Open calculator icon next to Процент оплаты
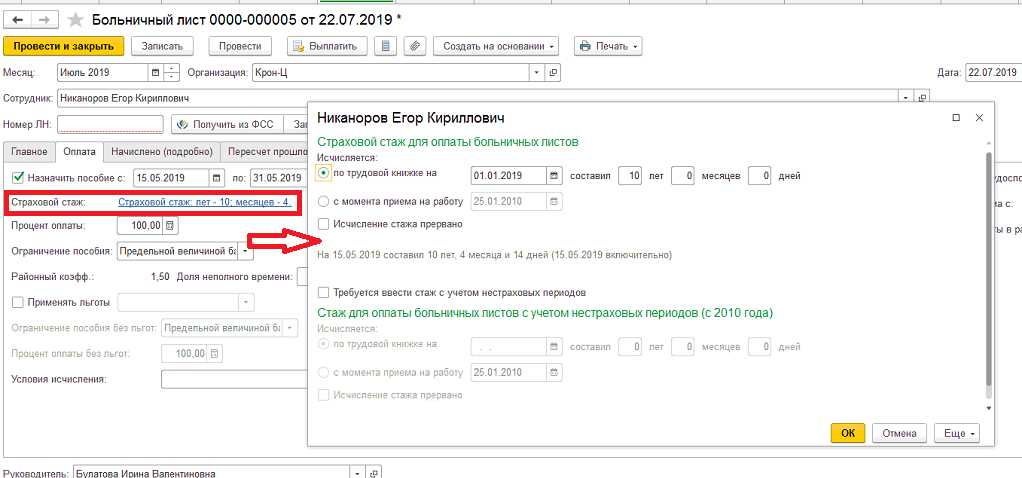 pos(171,226)
